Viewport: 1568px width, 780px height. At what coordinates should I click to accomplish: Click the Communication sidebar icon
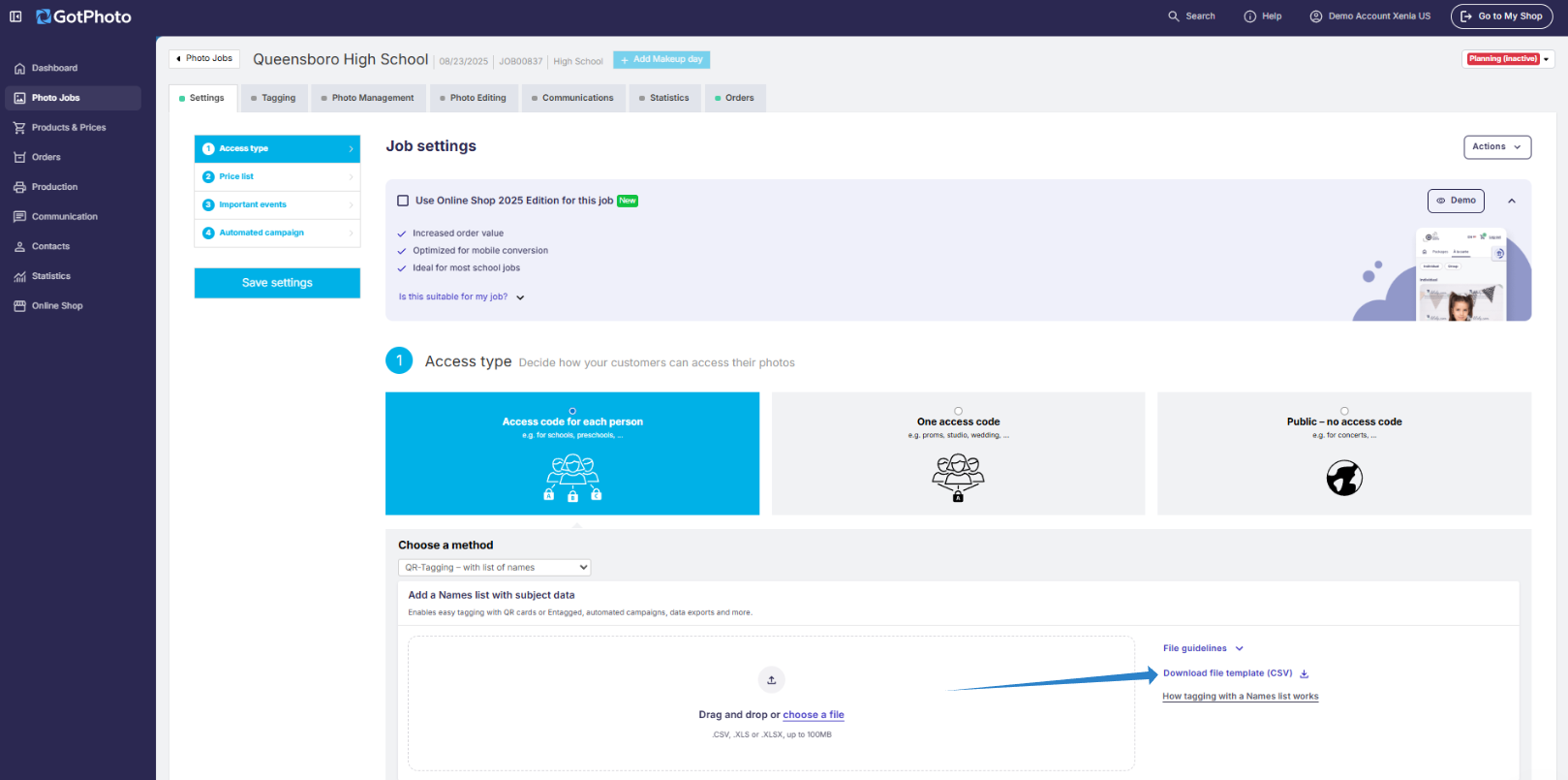click(x=19, y=217)
